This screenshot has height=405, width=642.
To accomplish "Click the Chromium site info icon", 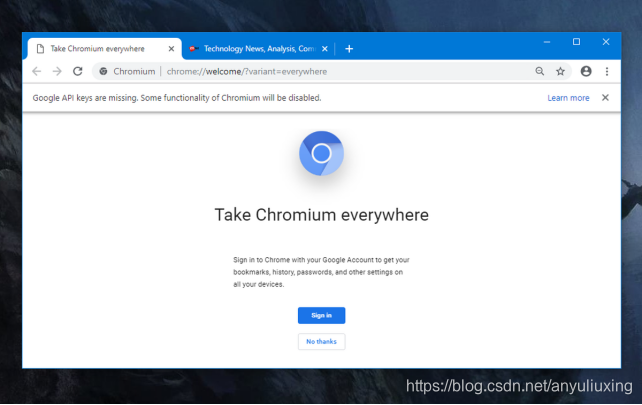I will coord(103,71).
